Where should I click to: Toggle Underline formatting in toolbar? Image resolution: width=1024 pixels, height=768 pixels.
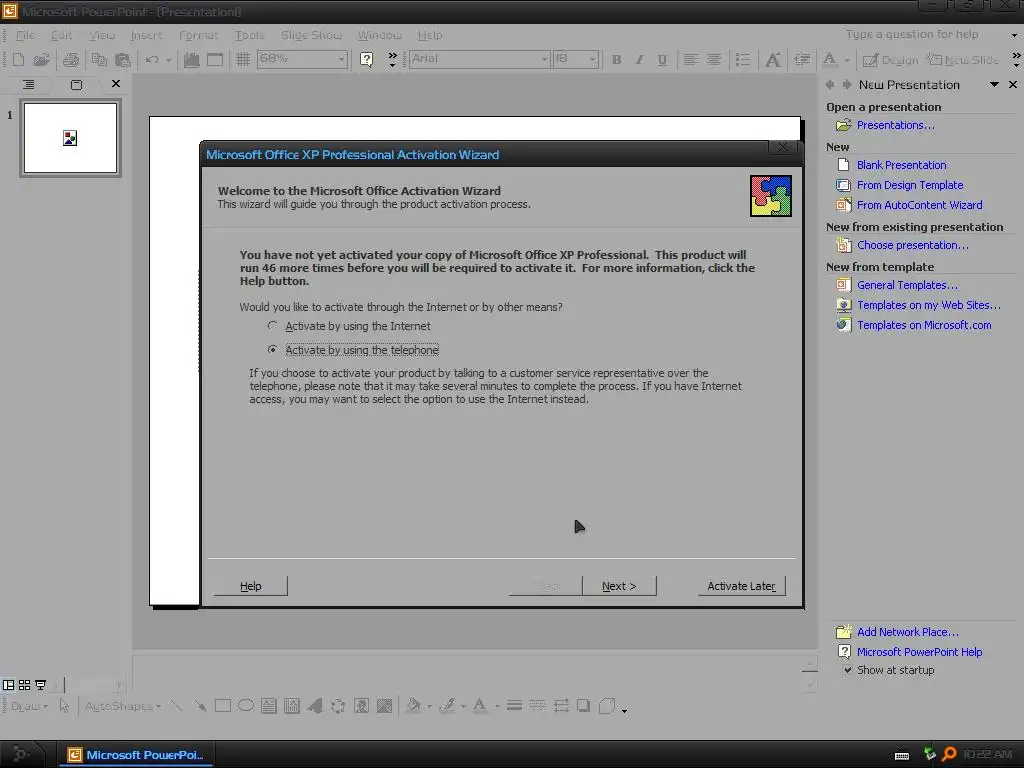(x=662, y=59)
